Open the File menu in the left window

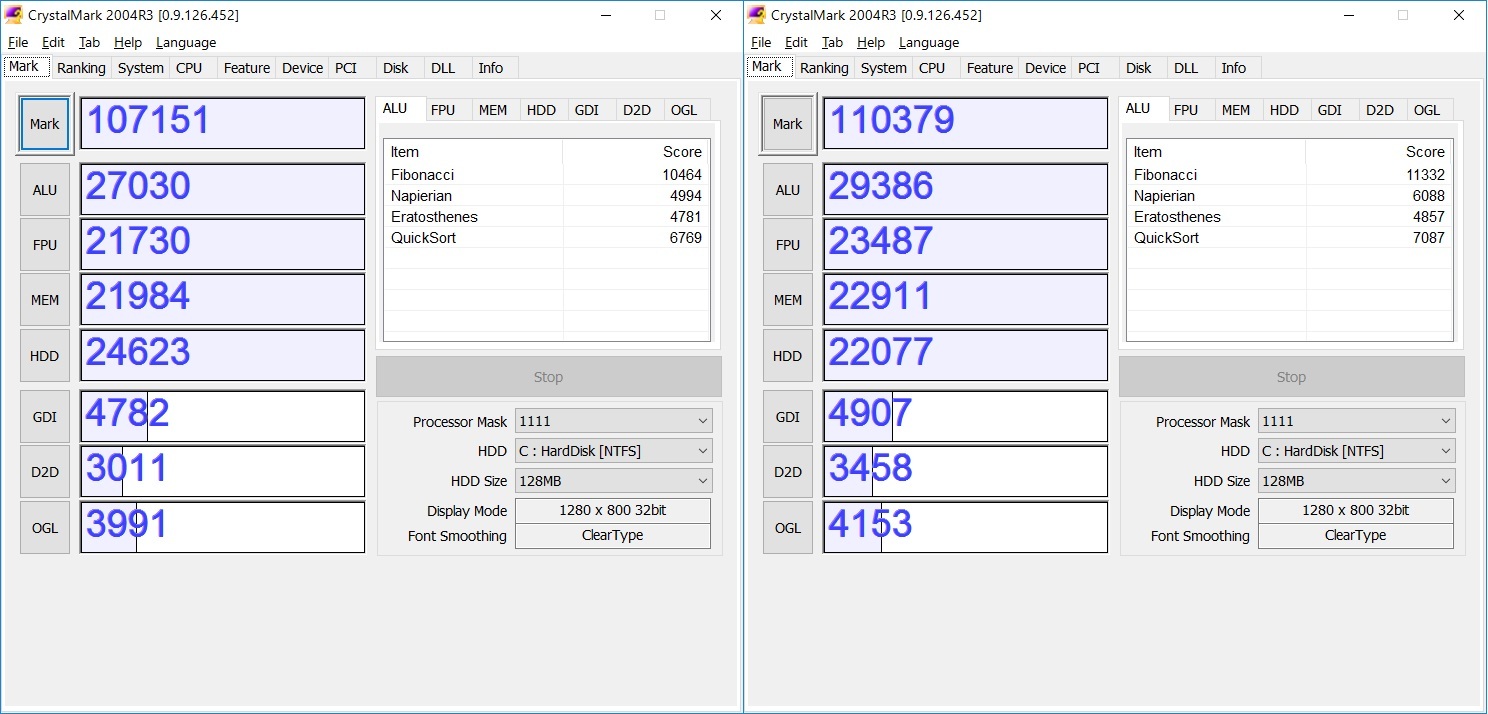[18, 42]
